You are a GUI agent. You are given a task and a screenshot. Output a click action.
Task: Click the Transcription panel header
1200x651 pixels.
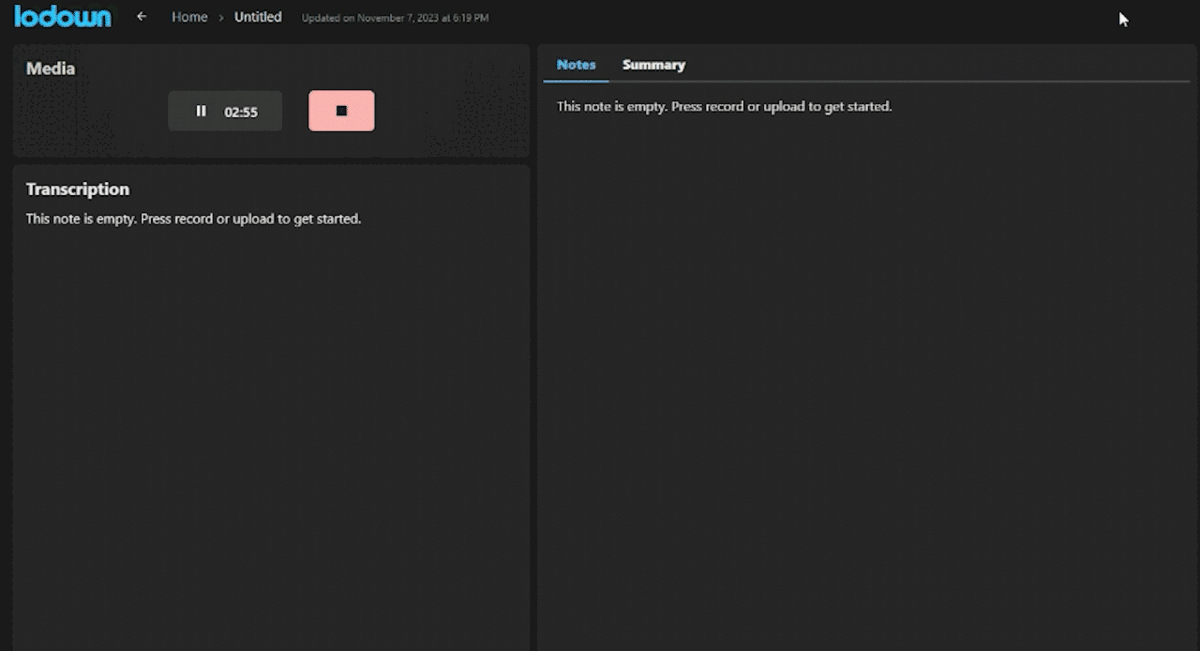(78, 189)
